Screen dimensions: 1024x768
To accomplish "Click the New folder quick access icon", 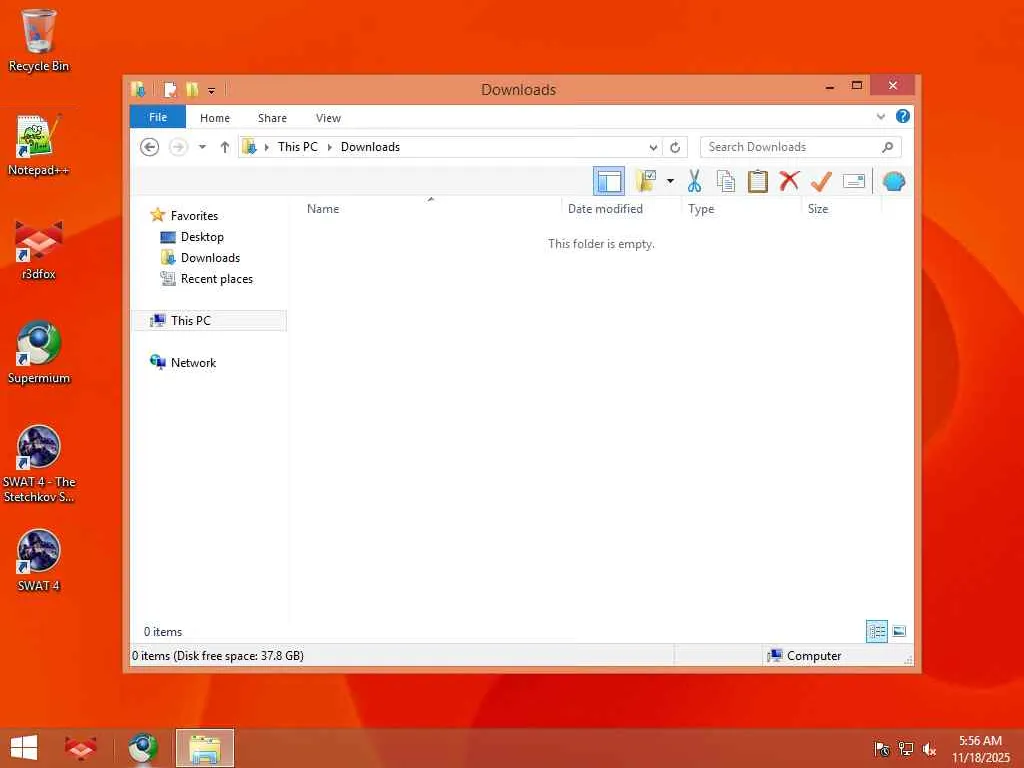I will pyautogui.click(x=192, y=89).
